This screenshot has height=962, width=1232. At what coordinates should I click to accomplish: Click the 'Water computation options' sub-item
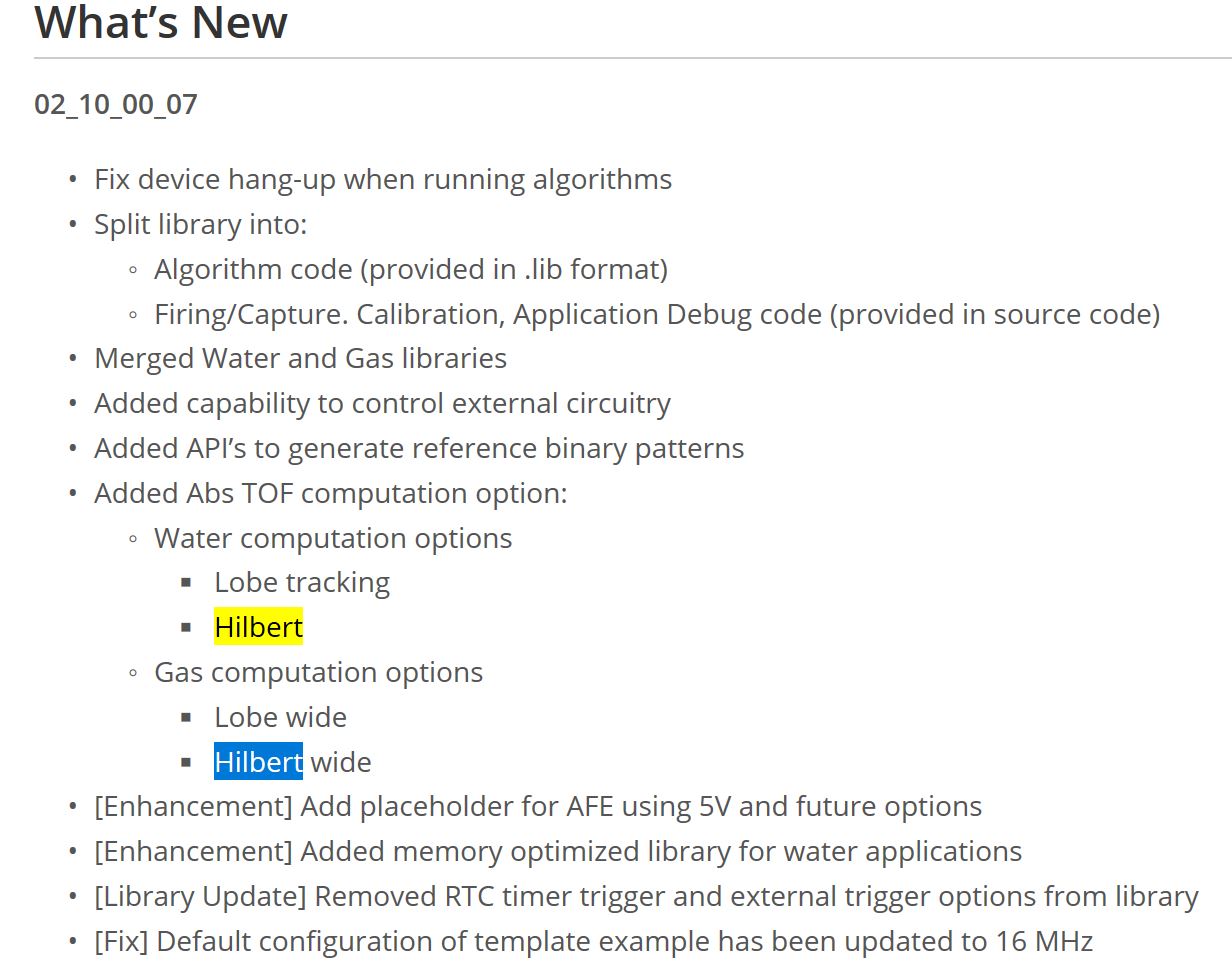coord(333,538)
